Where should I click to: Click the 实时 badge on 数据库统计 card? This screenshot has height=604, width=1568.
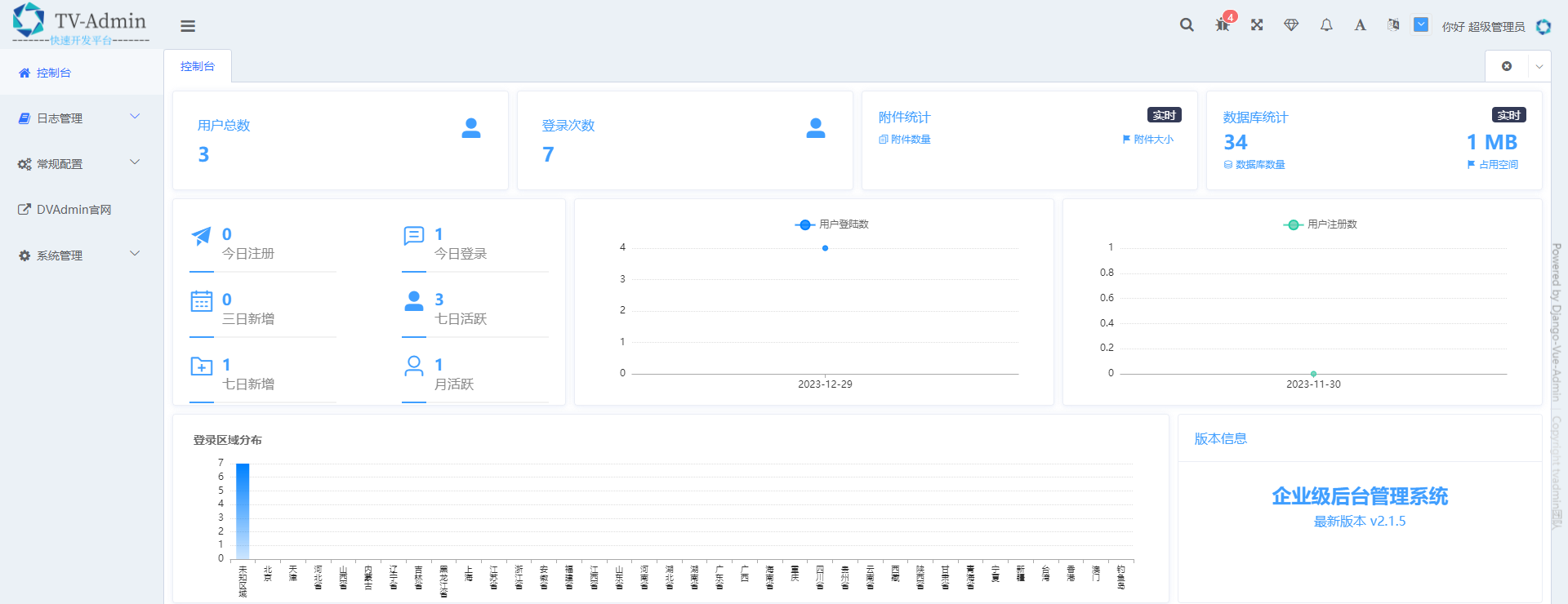[x=1509, y=115]
